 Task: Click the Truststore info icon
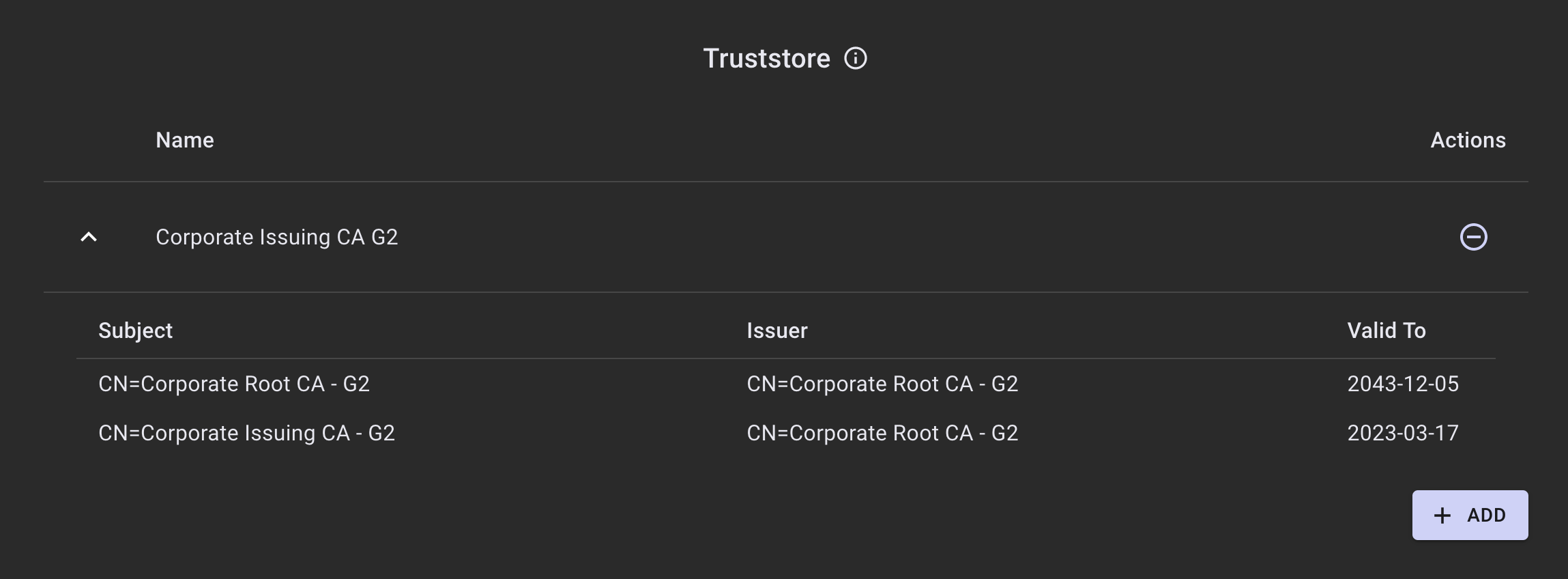pos(855,59)
